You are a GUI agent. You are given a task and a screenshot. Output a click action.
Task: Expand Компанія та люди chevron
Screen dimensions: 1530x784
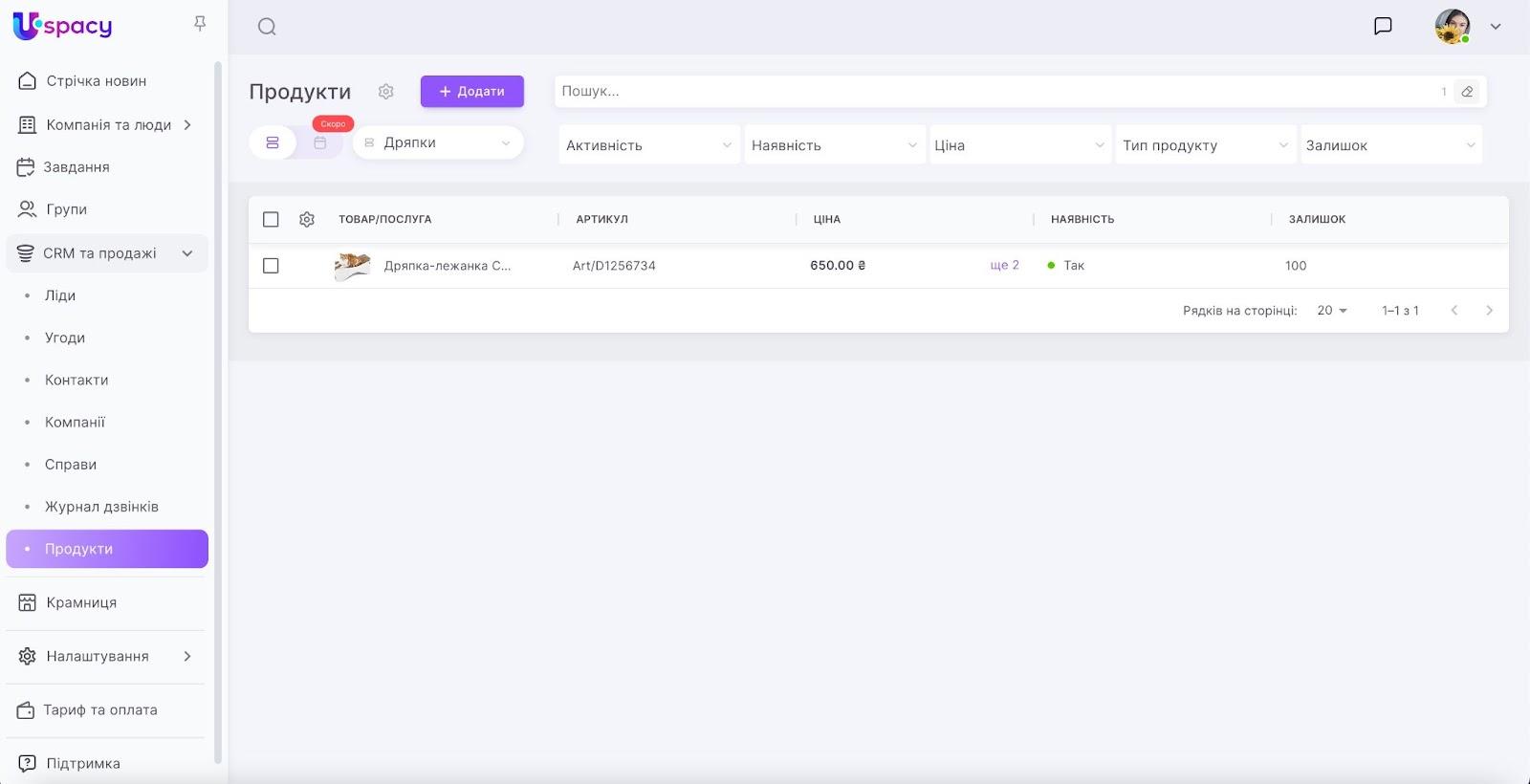(187, 125)
